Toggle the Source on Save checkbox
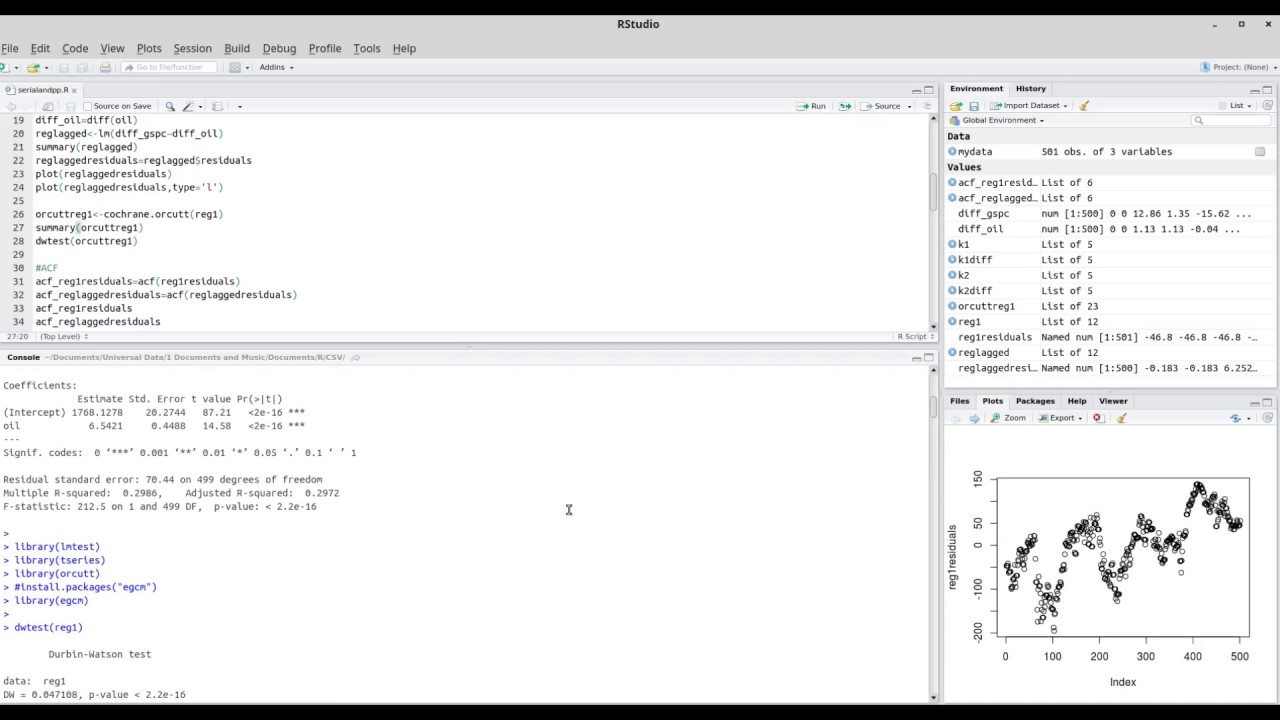This screenshot has width=1280, height=720. 87,106
